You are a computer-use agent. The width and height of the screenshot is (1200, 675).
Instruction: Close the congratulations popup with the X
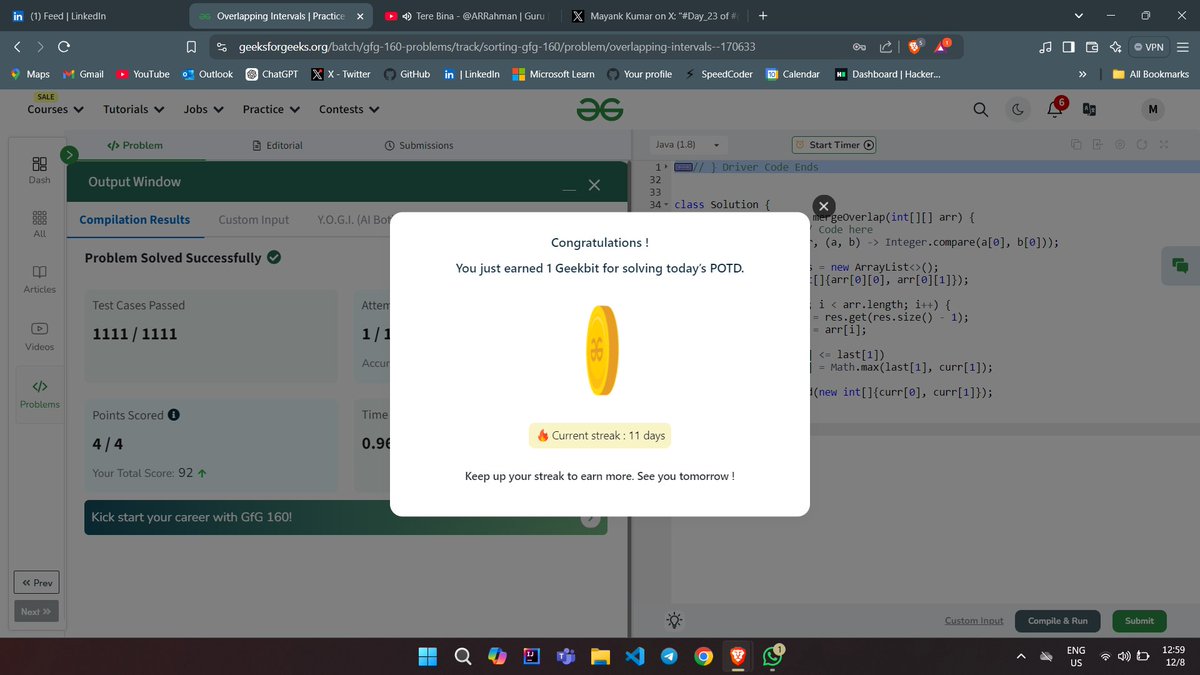pos(823,206)
